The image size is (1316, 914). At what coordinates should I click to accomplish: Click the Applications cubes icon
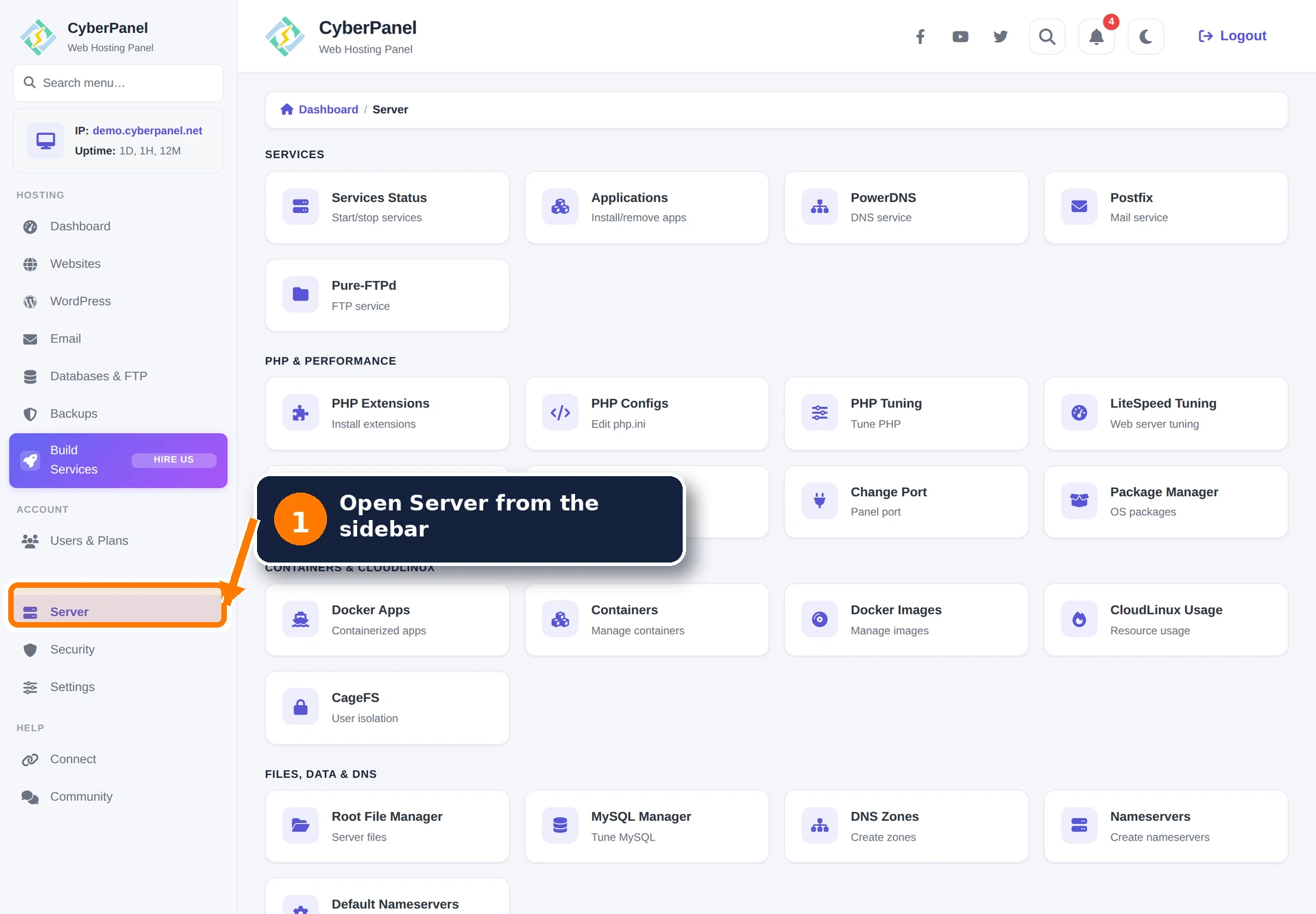coord(561,207)
